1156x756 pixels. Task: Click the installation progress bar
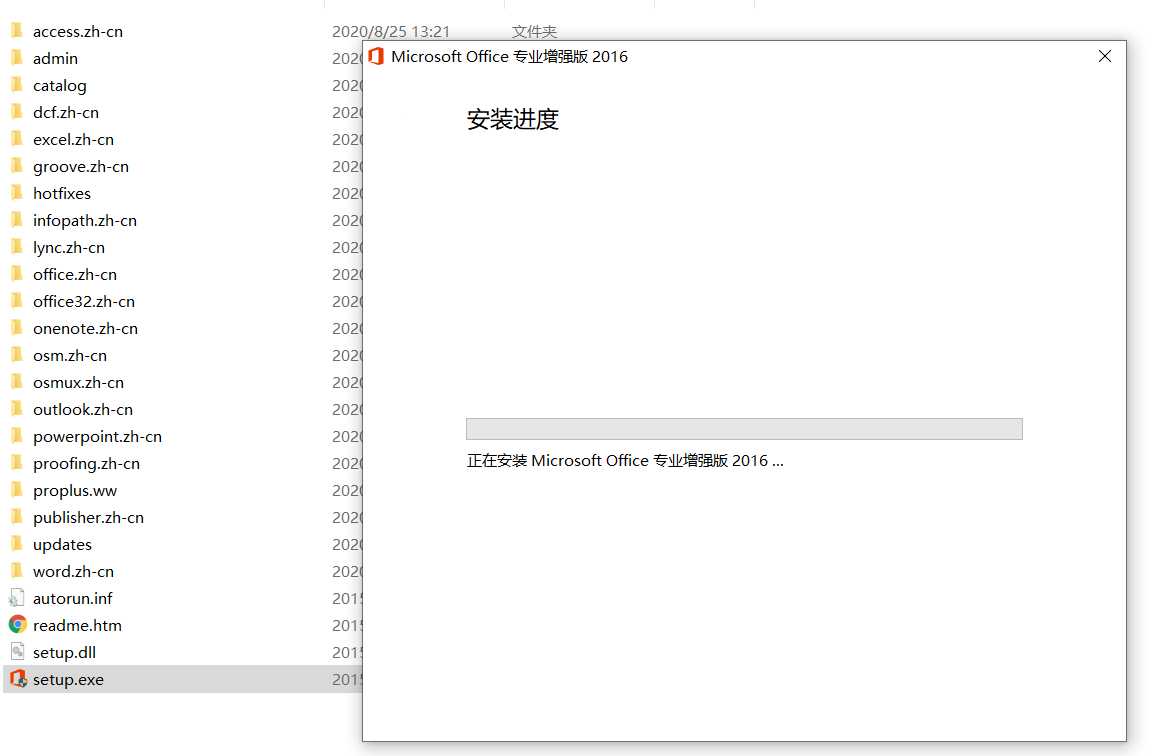pyautogui.click(x=744, y=429)
